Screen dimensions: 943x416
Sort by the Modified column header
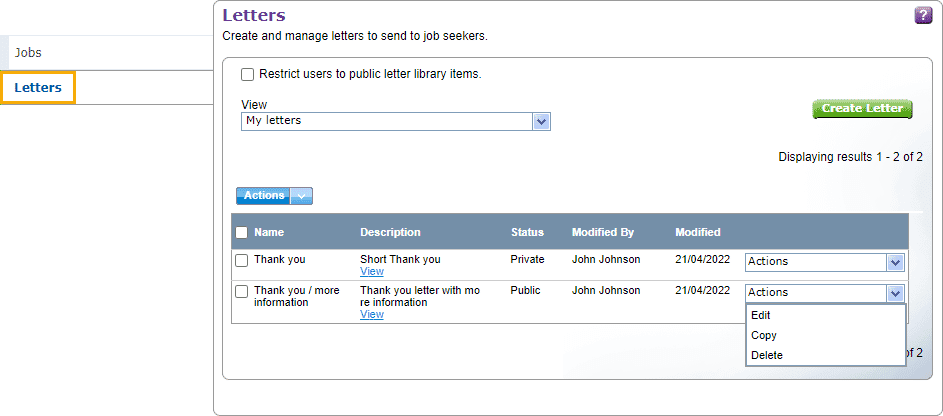click(x=698, y=232)
